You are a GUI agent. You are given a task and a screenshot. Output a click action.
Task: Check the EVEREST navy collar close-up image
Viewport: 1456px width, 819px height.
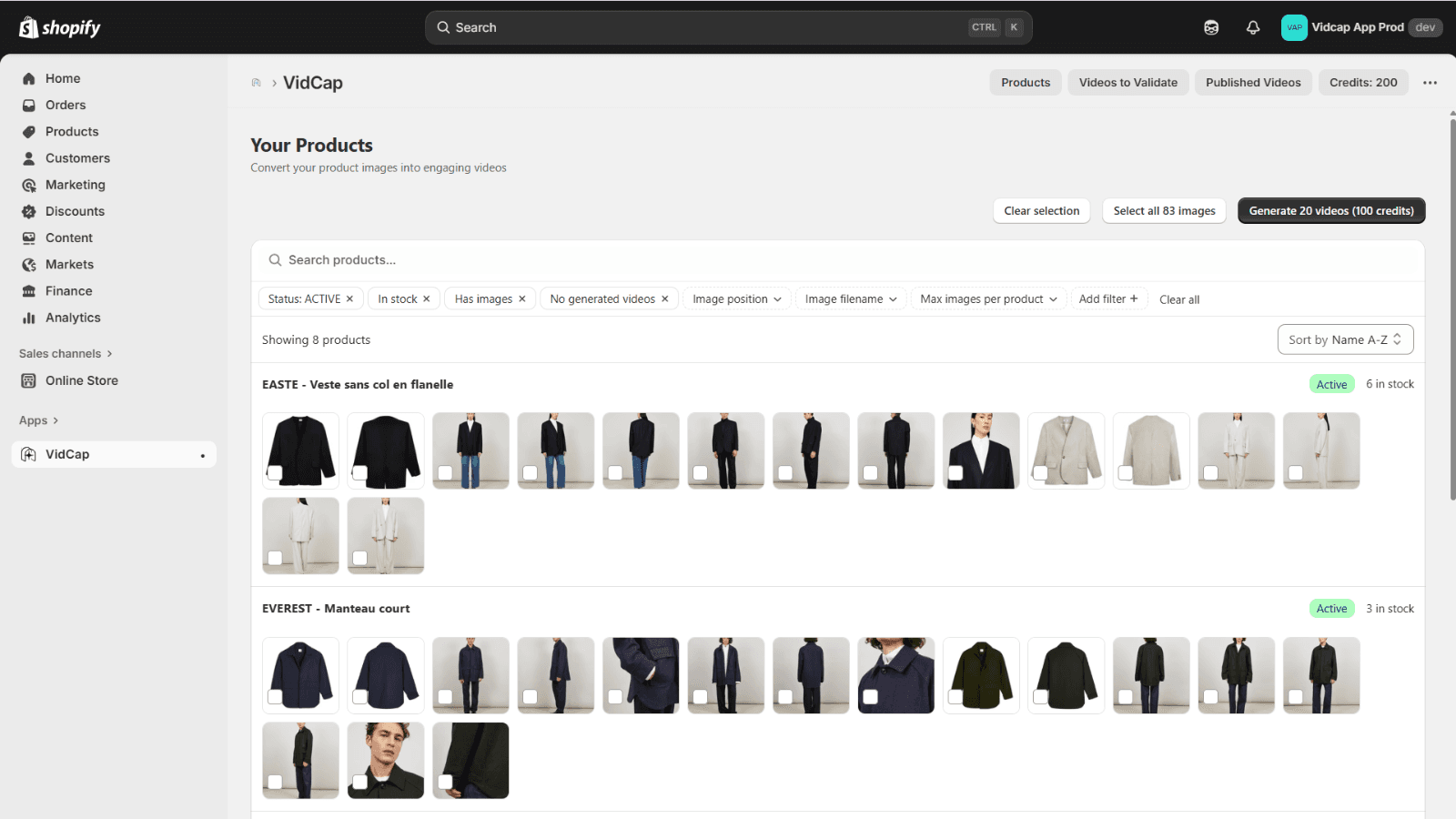871,697
